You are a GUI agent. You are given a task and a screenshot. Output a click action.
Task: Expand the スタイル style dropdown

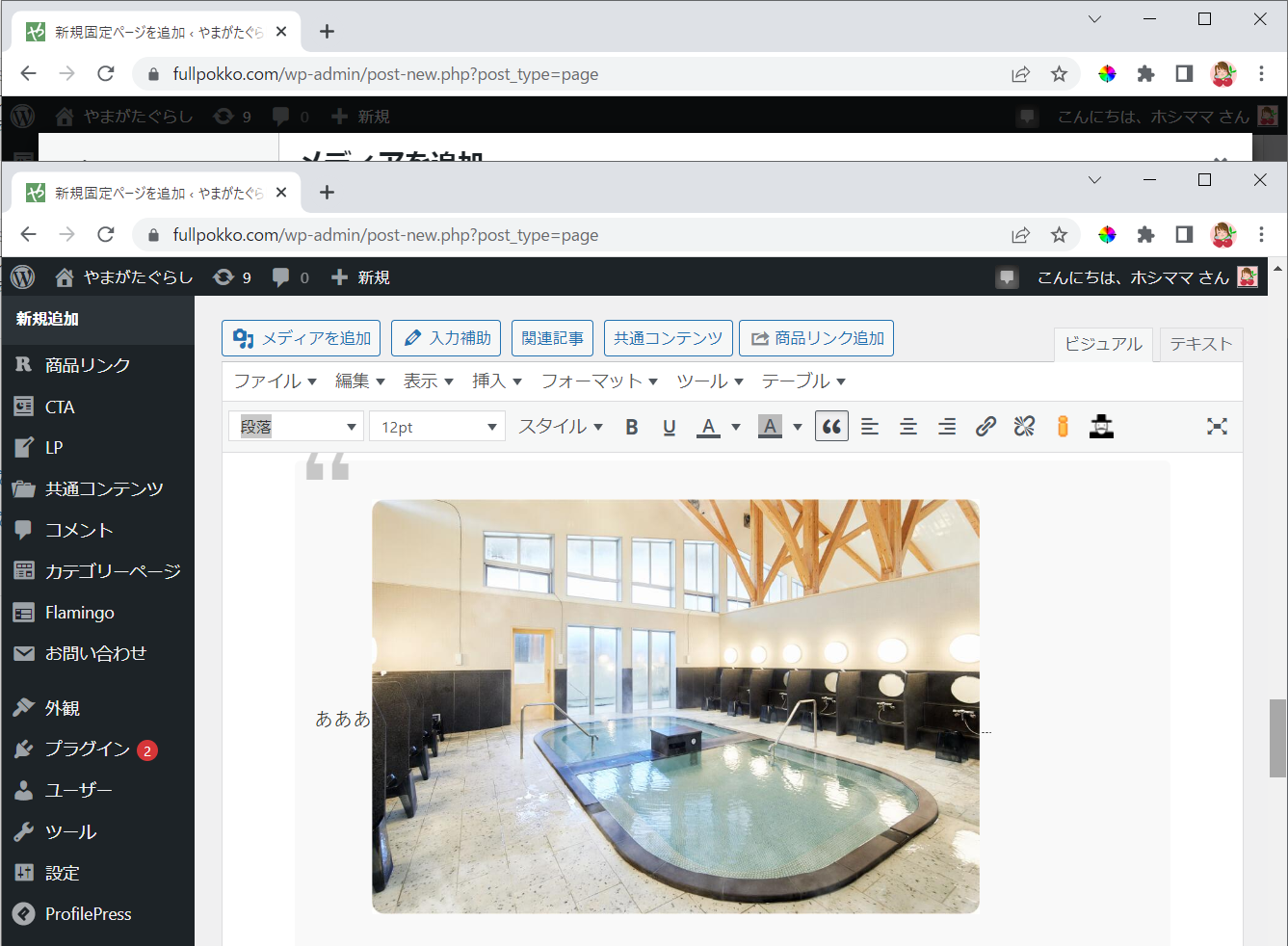tap(561, 427)
